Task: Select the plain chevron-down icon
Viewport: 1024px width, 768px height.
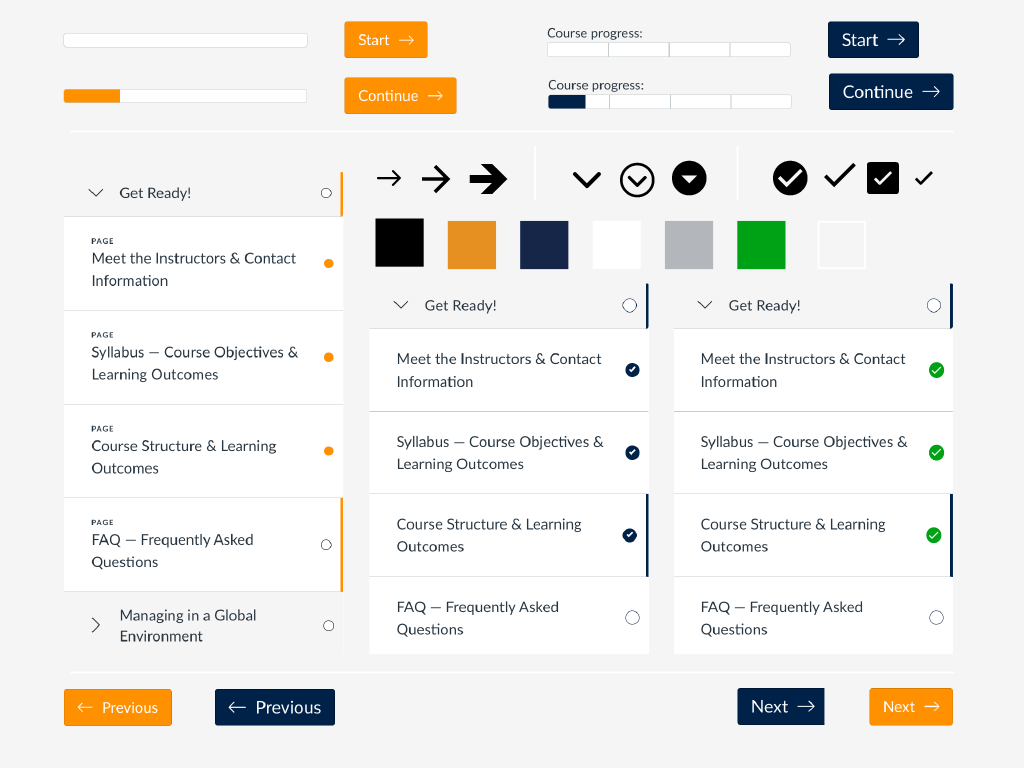Action: 587,180
